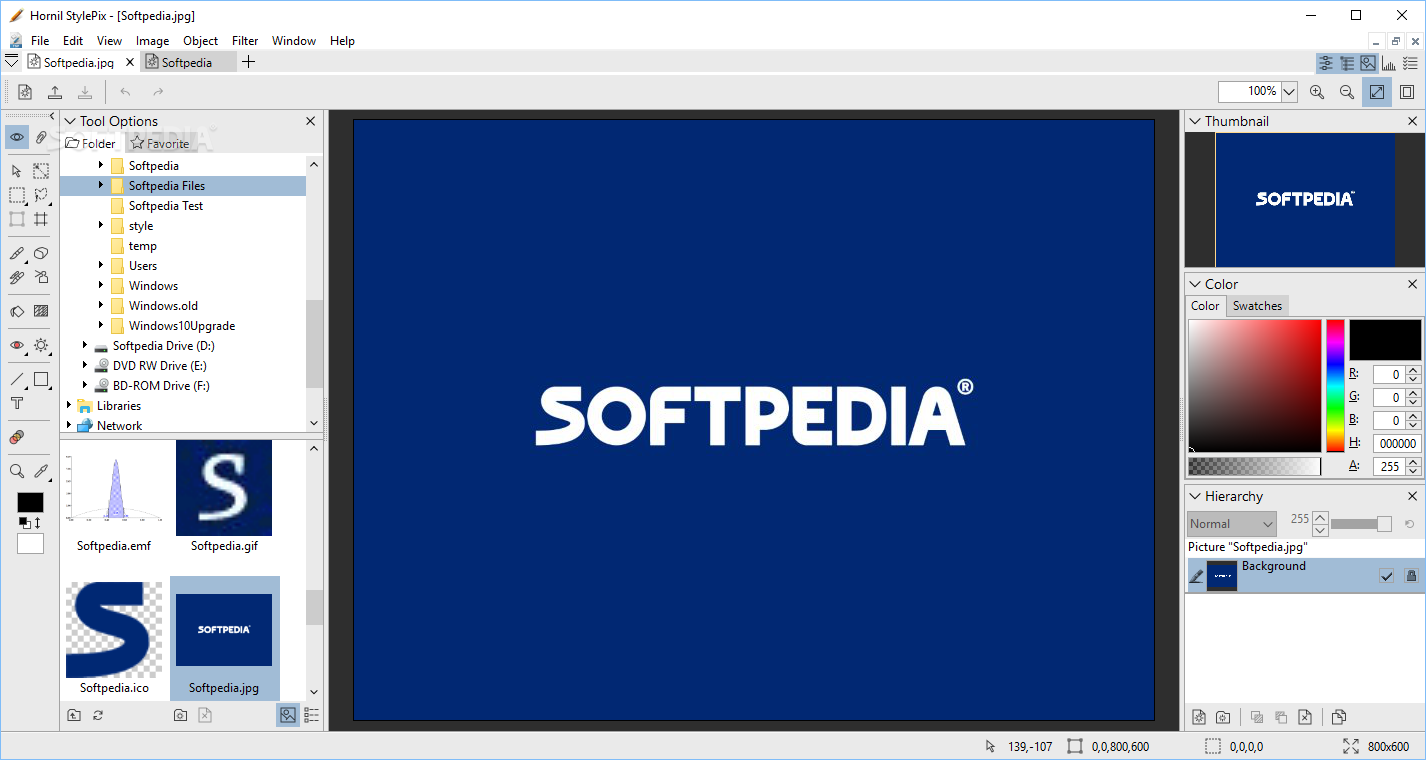Switch to the Softpedia document tab
This screenshot has width=1426, height=760.
tap(187, 62)
